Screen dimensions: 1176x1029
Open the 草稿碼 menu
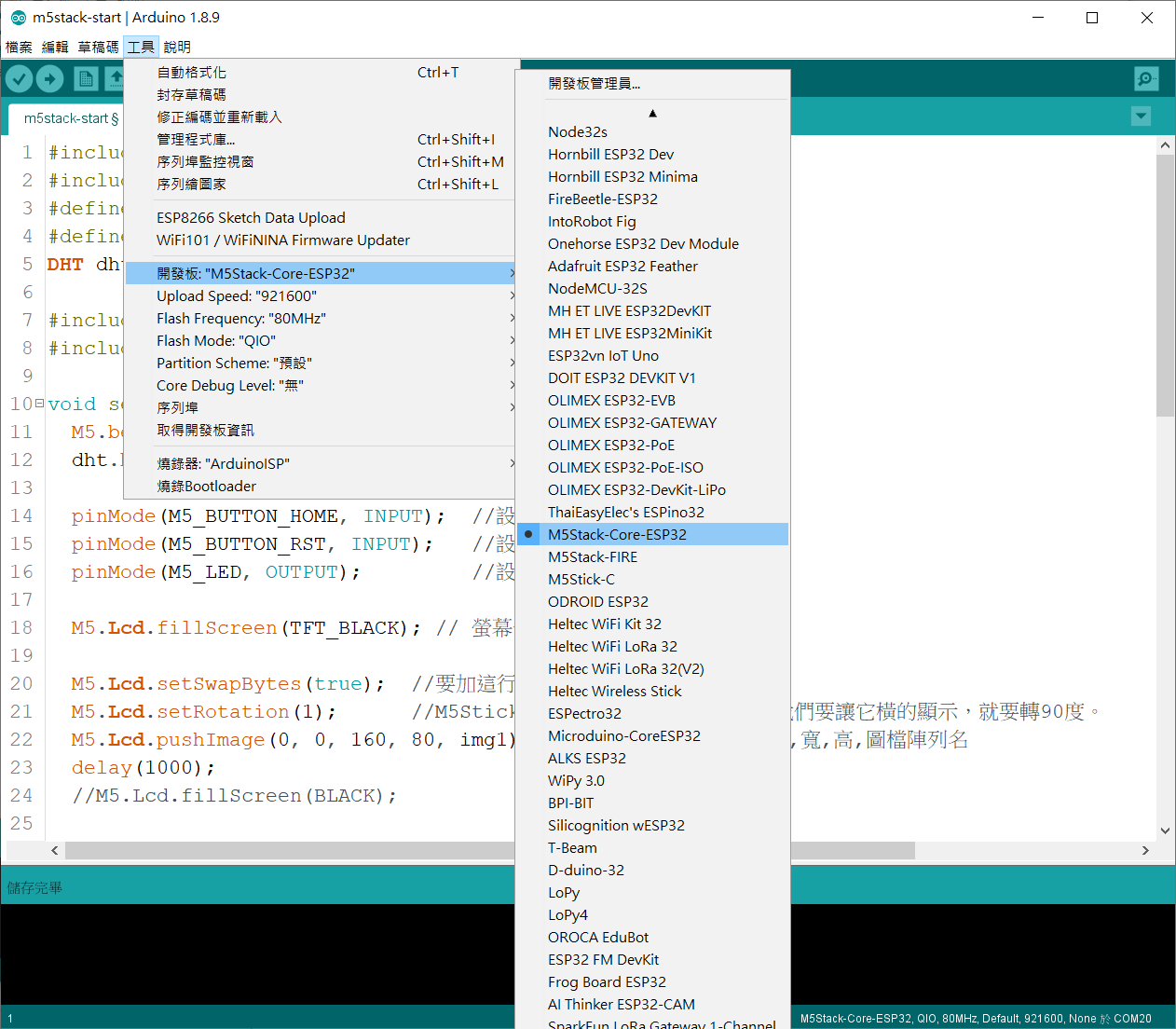point(98,47)
